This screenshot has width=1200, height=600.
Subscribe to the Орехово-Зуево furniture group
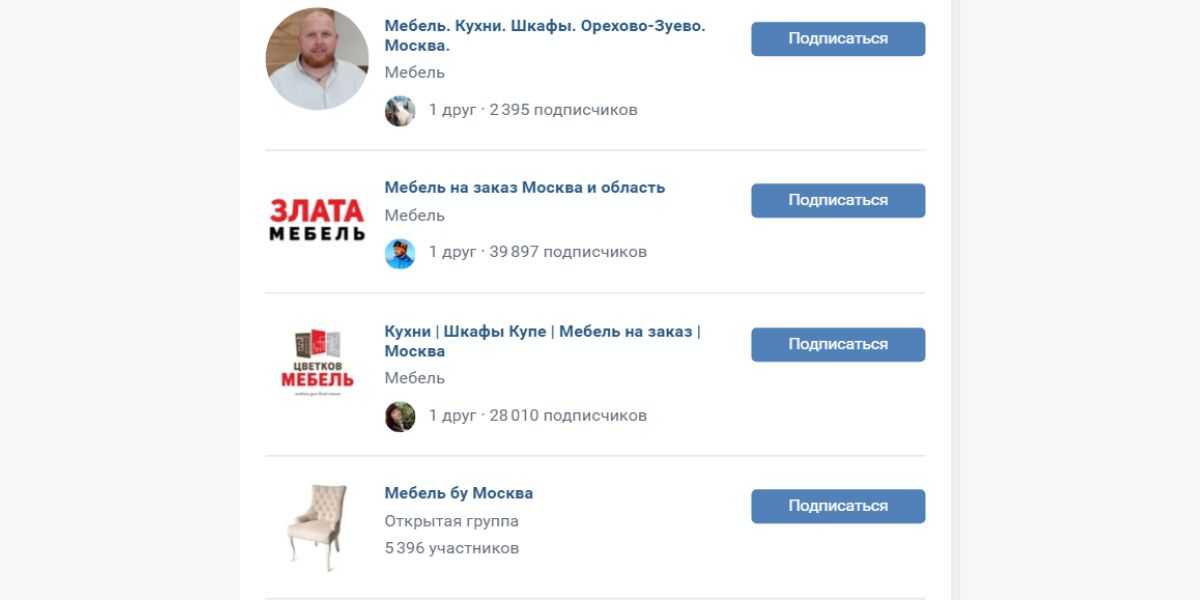point(838,39)
